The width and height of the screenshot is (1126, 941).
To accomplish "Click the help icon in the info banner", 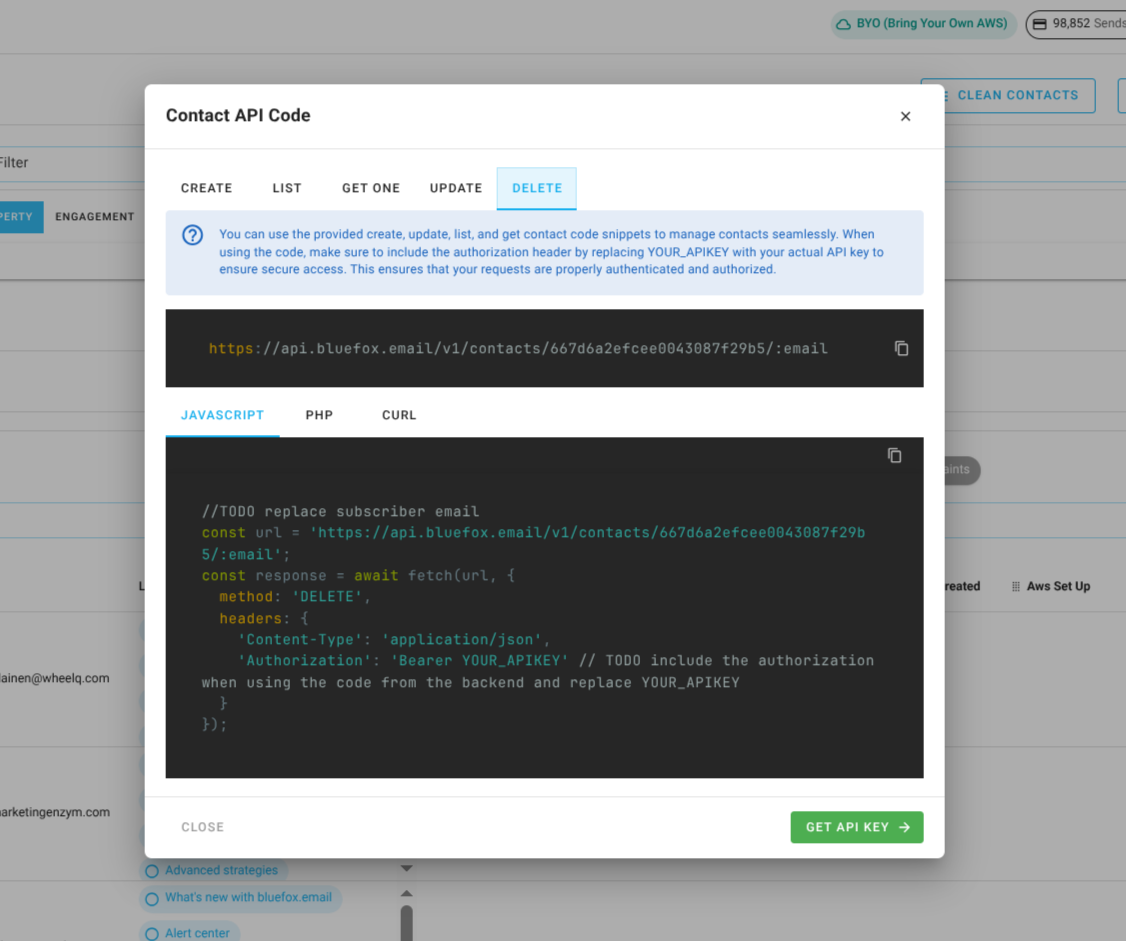I will point(194,236).
